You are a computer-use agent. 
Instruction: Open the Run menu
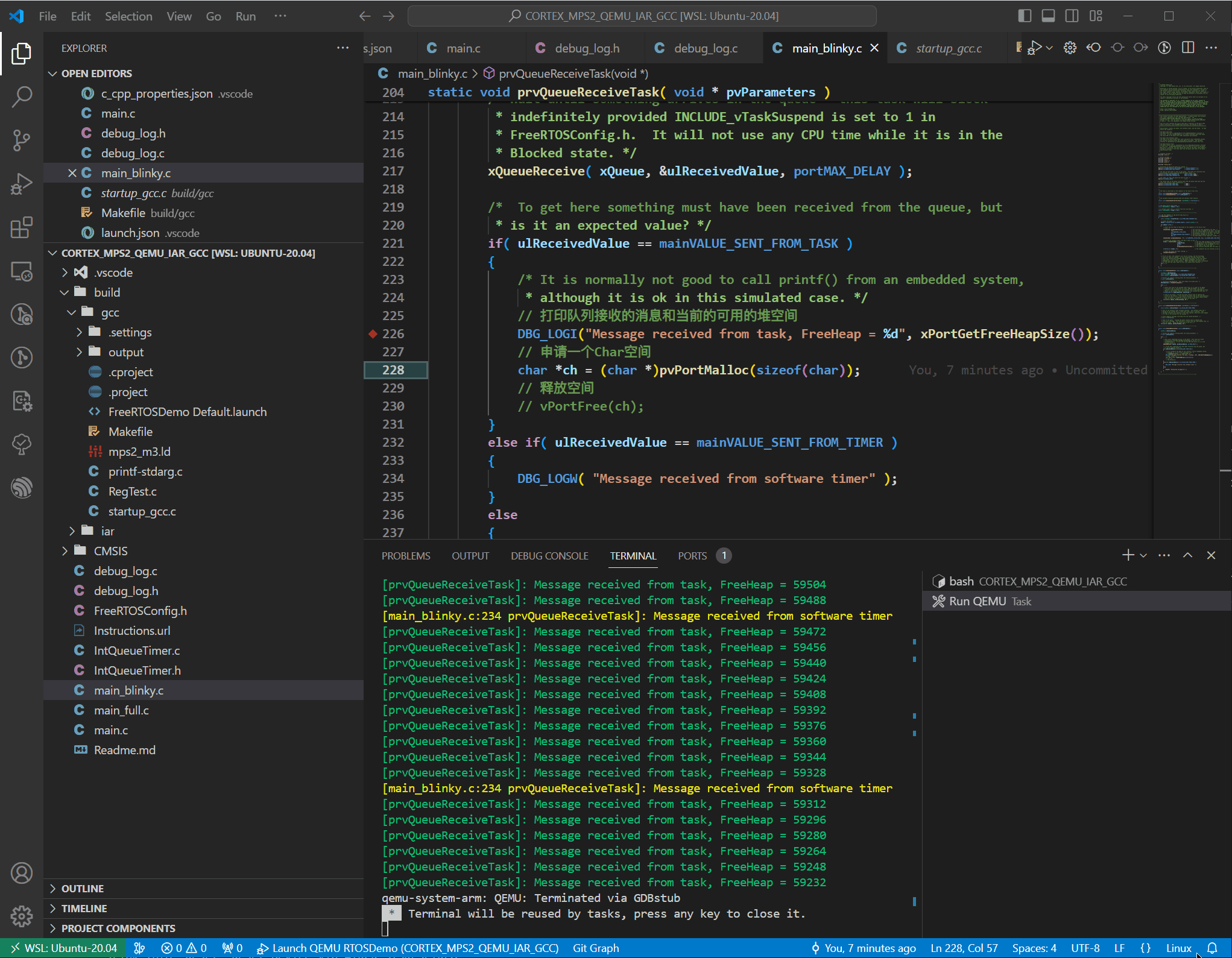tap(245, 16)
